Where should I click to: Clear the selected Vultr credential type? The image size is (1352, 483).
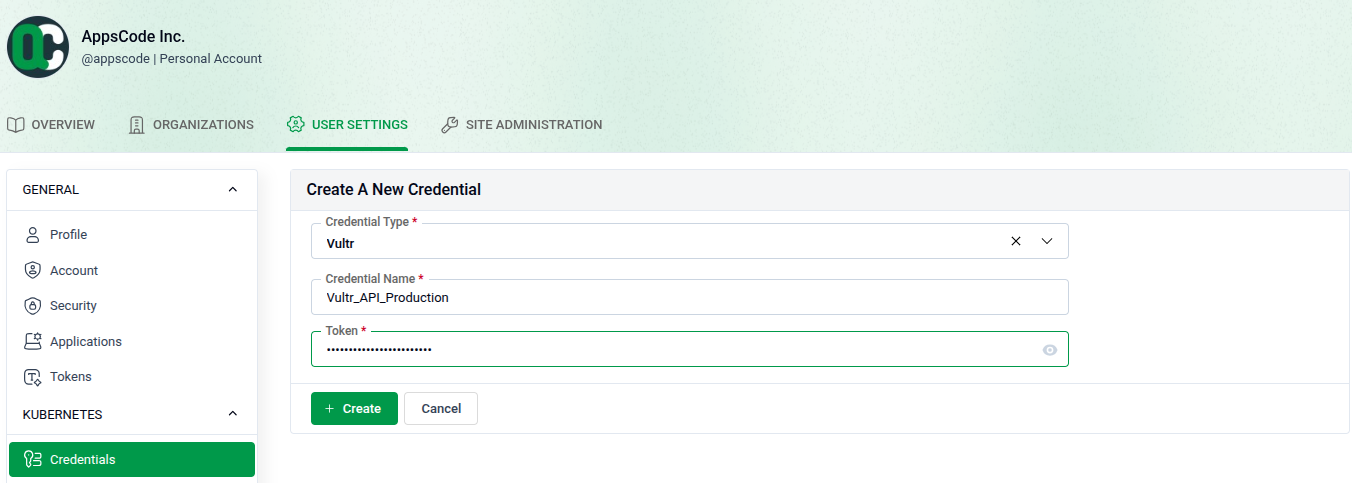coord(1016,241)
